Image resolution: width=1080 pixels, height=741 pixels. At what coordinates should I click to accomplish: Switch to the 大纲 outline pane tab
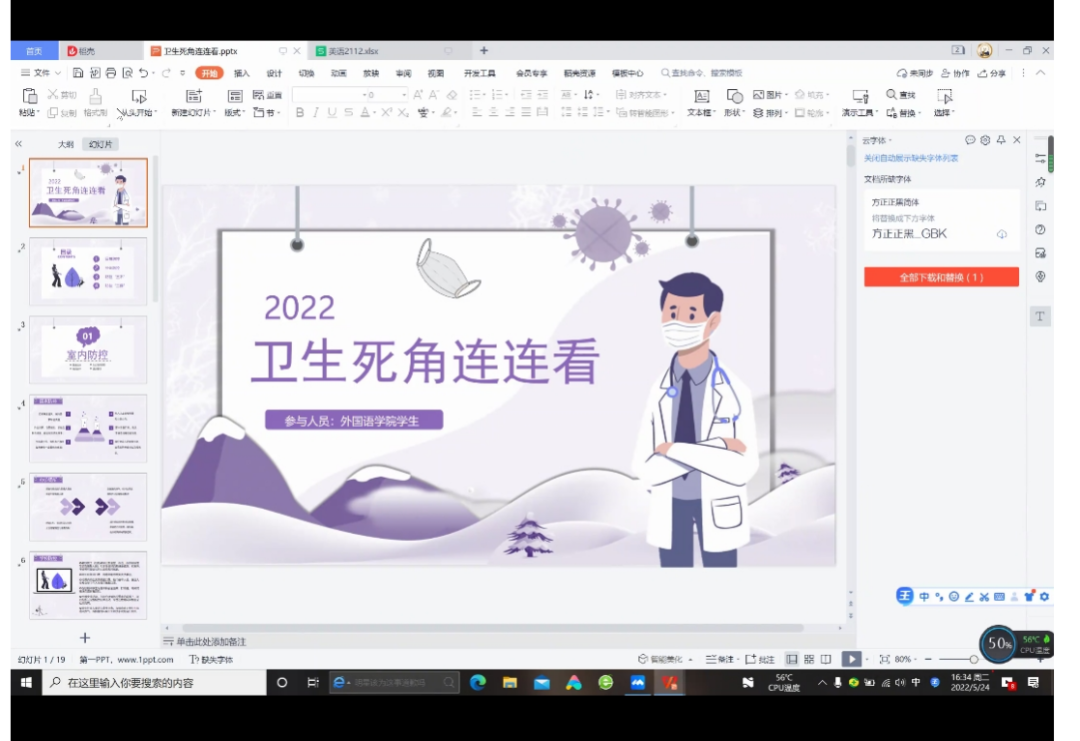tap(66, 144)
